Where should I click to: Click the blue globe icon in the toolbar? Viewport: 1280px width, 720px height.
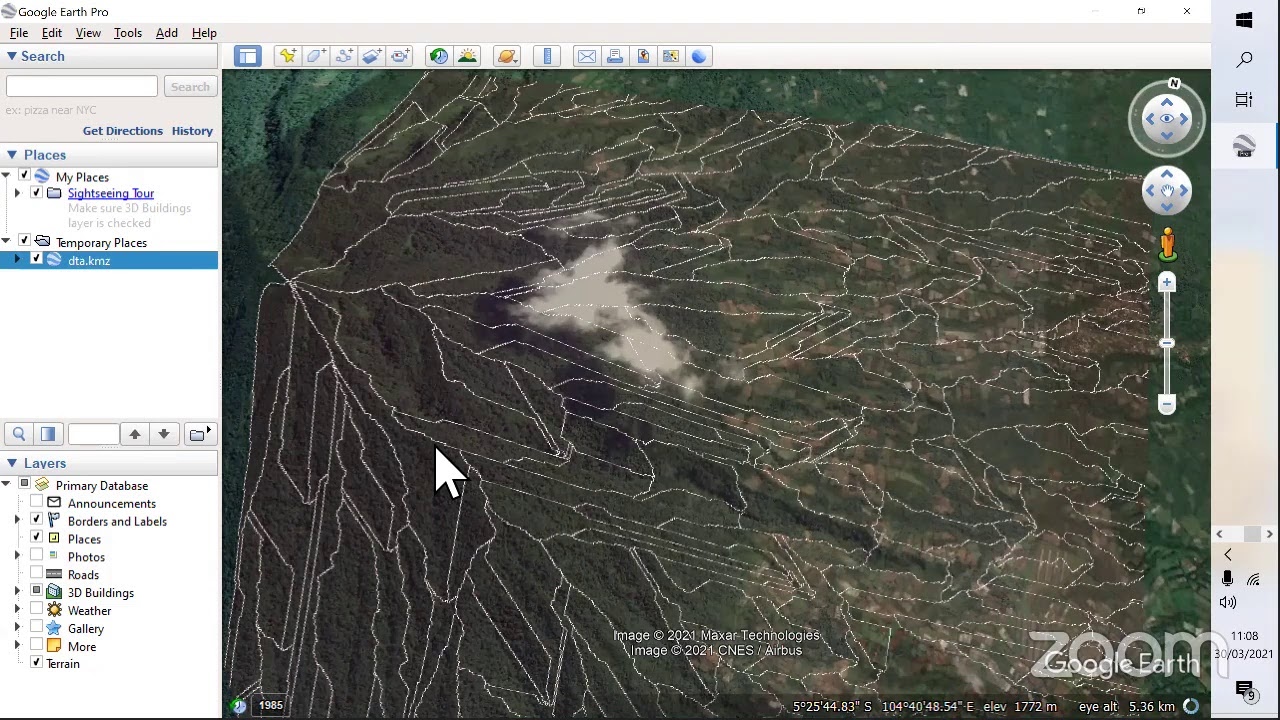pyautogui.click(x=699, y=56)
